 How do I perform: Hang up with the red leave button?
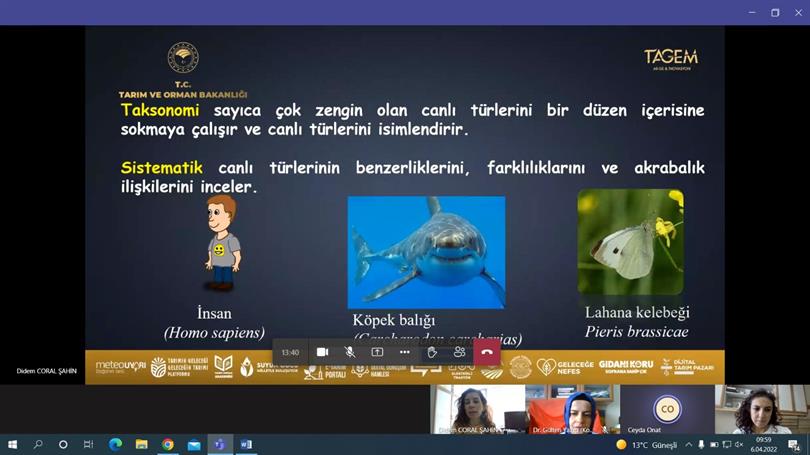click(x=487, y=352)
